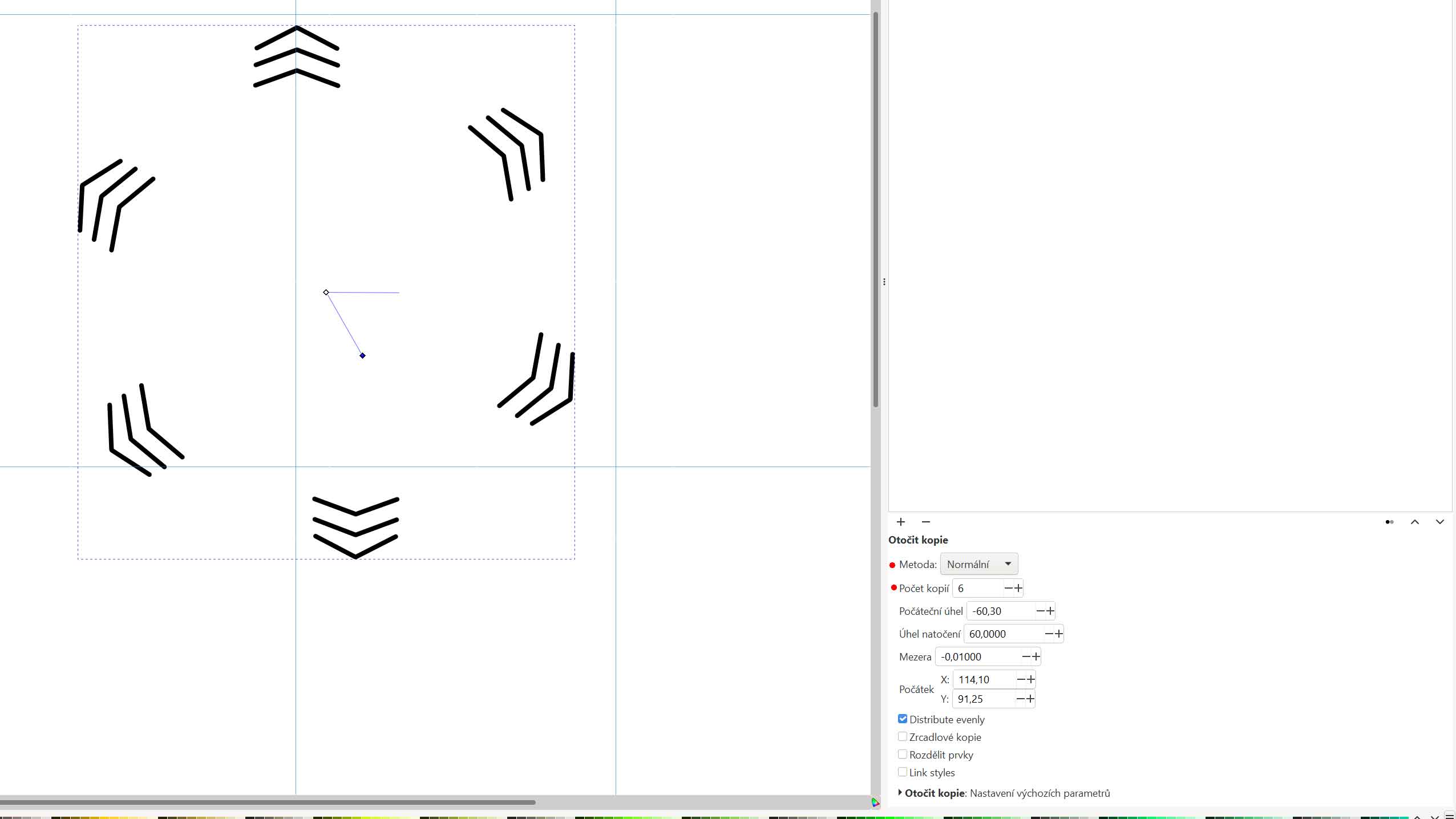Open the palette menu hamburger icon
The height and width of the screenshot is (819, 1456).
1450,816
